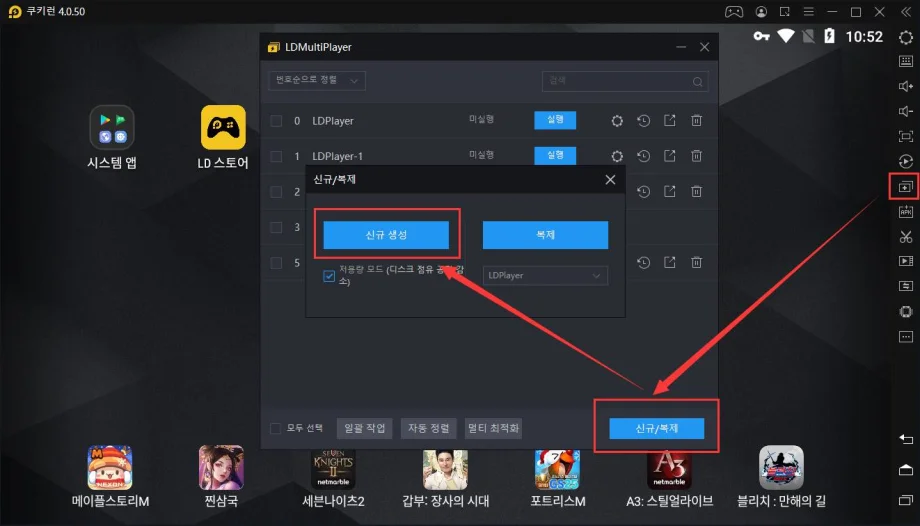Take screenshot with the scissors icon

click(x=905, y=237)
